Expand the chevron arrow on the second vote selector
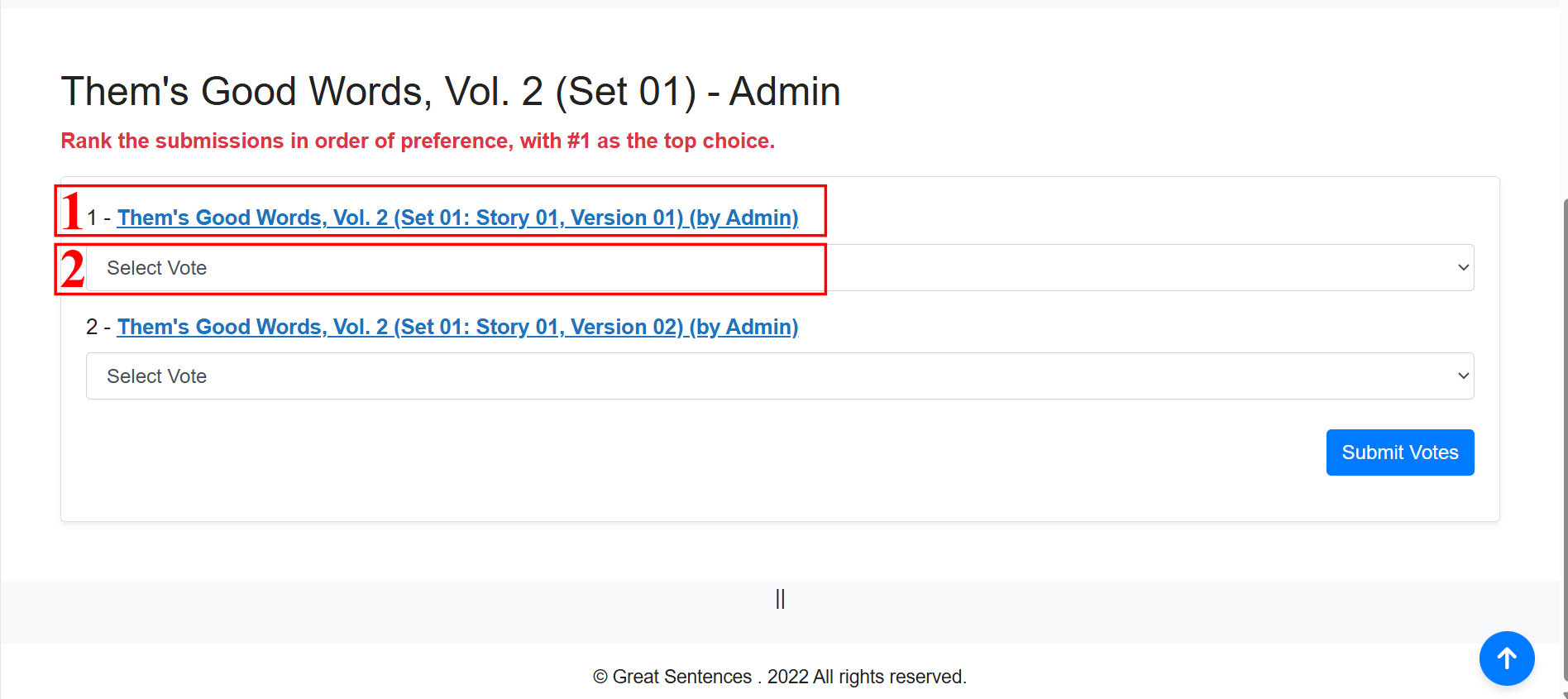1568x699 pixels. pyautogui.click(x=1463, y=376)
